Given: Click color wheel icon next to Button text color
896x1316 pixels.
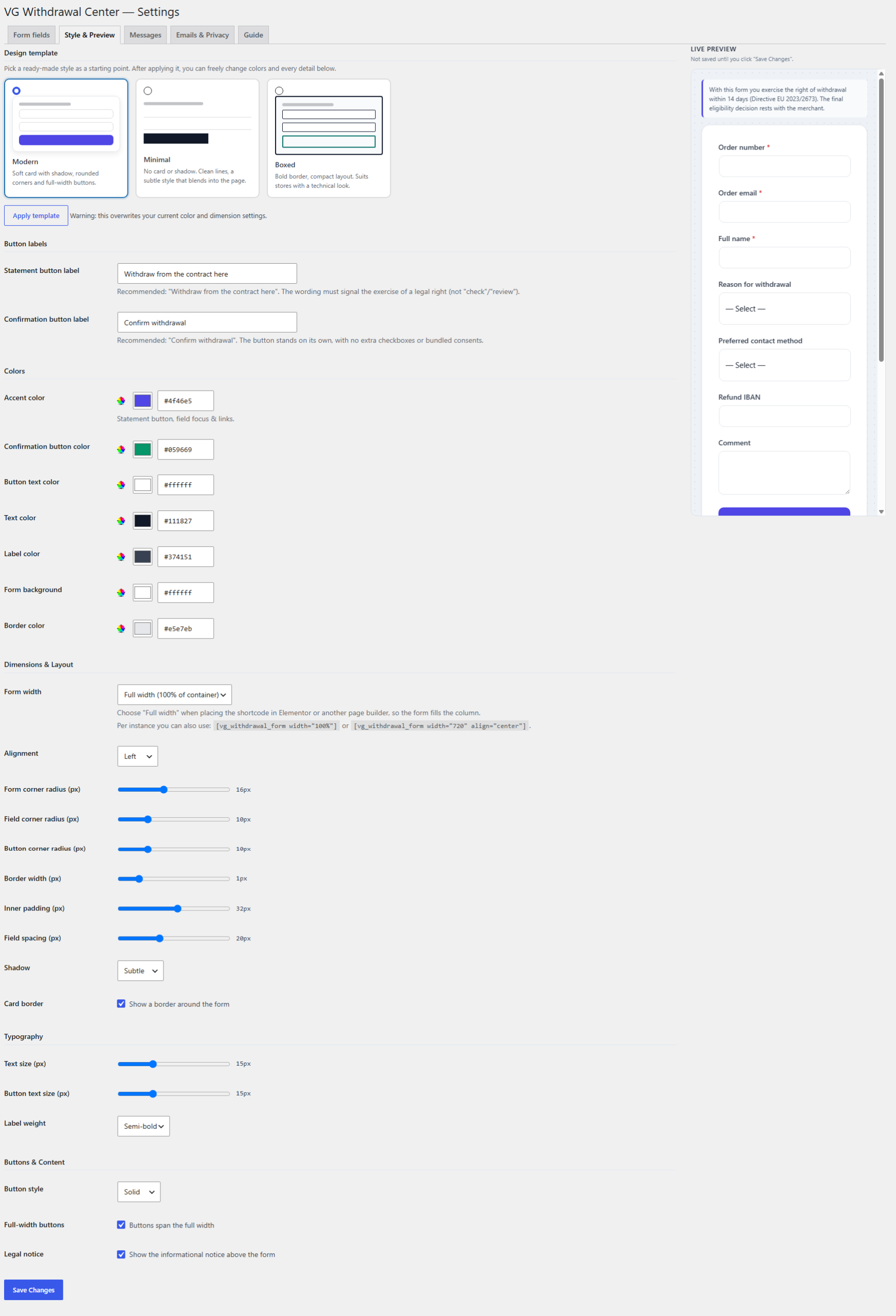Looking at the screenshot, I should point(121,485).
